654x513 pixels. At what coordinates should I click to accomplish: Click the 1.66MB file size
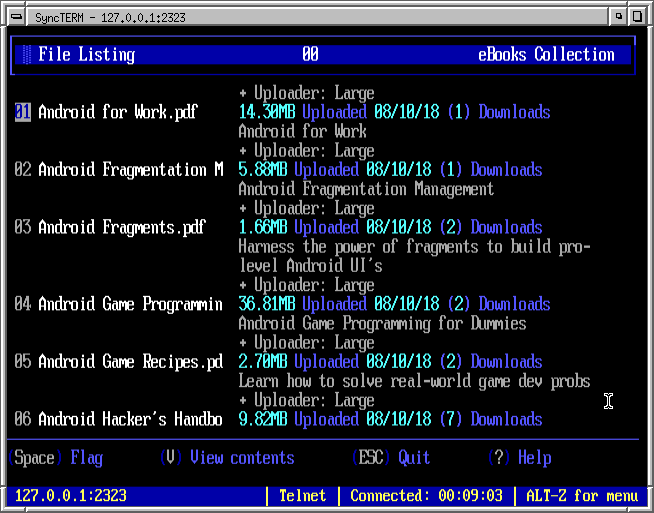(263, 227)
